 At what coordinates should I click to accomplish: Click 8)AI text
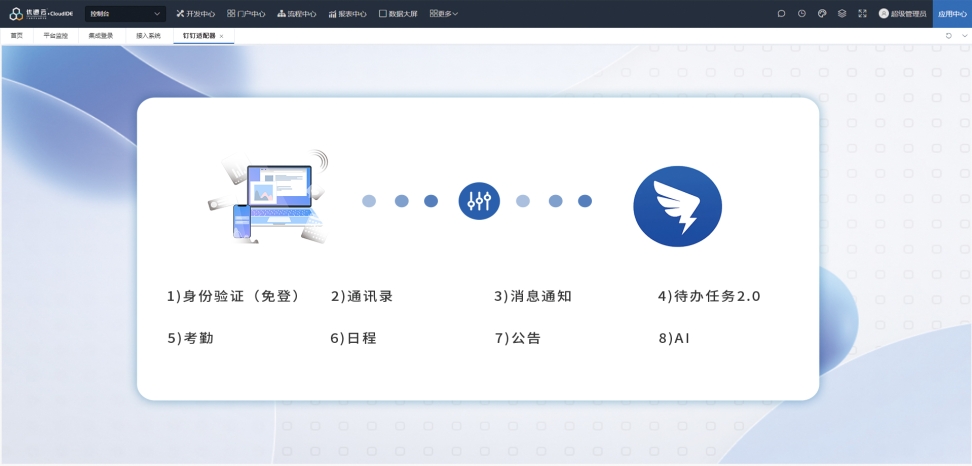pos(674,338)
